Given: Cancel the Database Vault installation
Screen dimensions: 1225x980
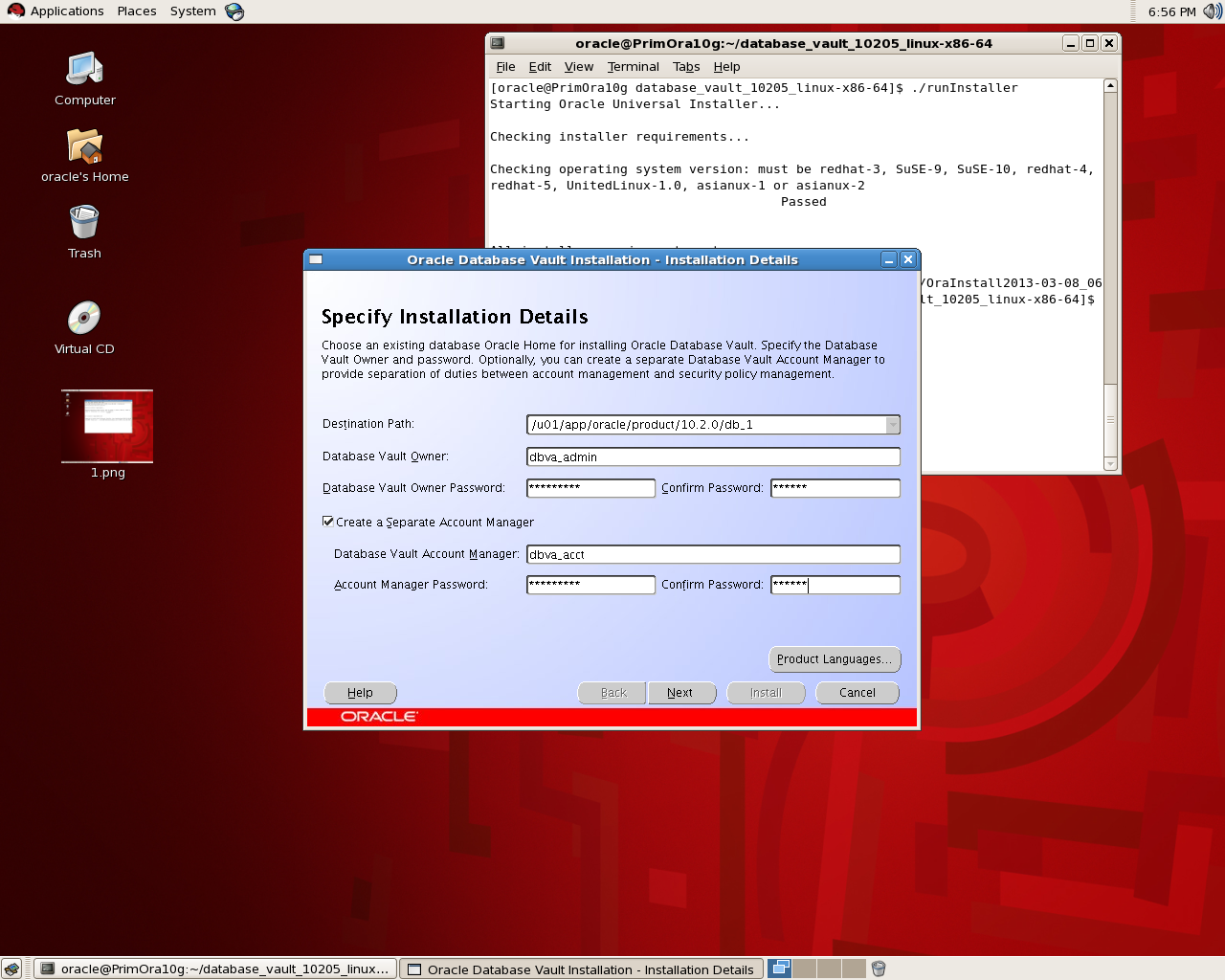Looking at the screenshot, I should 857,693.
